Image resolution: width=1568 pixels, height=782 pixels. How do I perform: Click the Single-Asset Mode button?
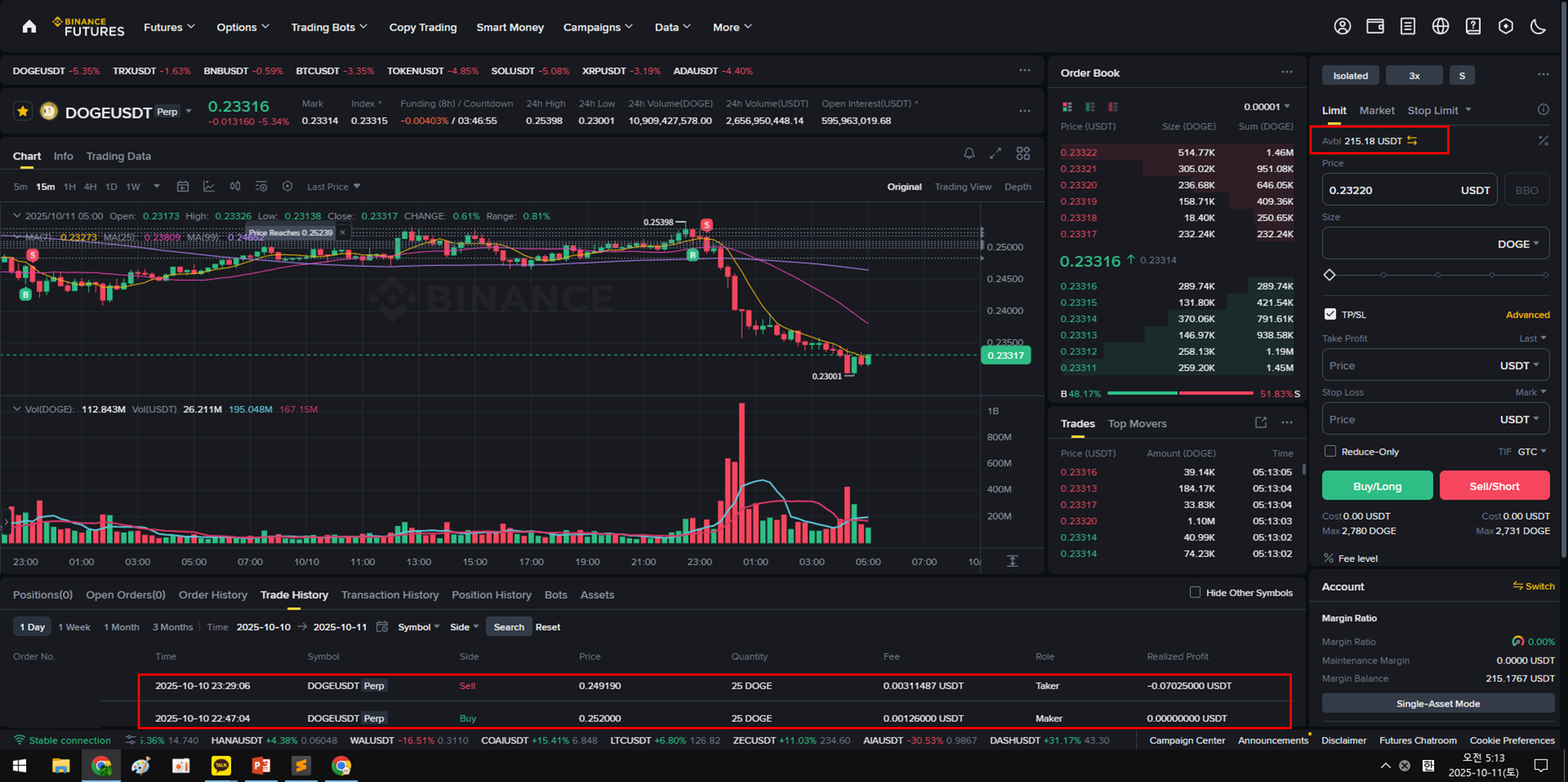(x=1438, y=703)
